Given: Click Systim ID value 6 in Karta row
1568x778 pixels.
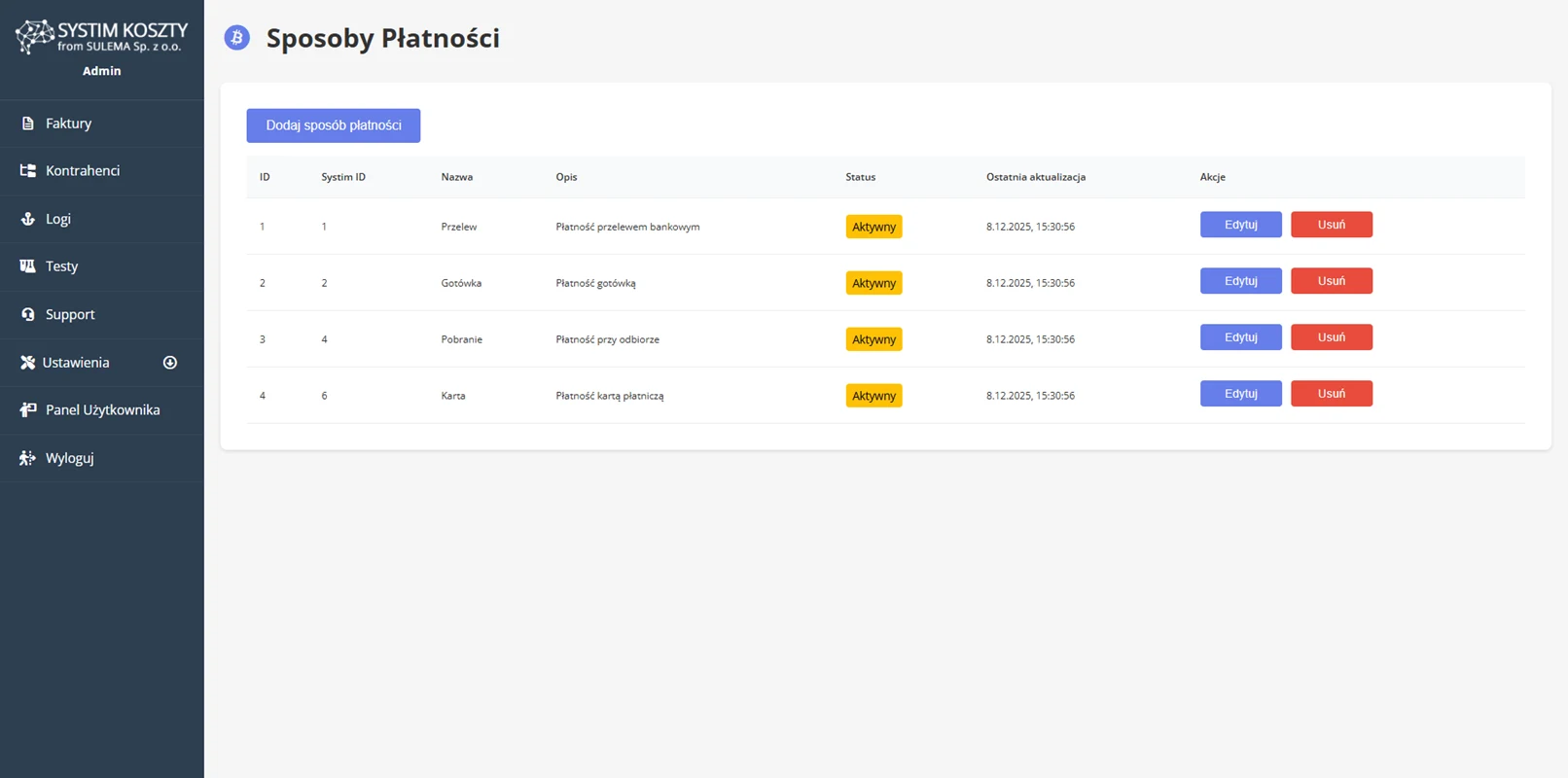Looking at the screenshot, I should tap(324, 396).
